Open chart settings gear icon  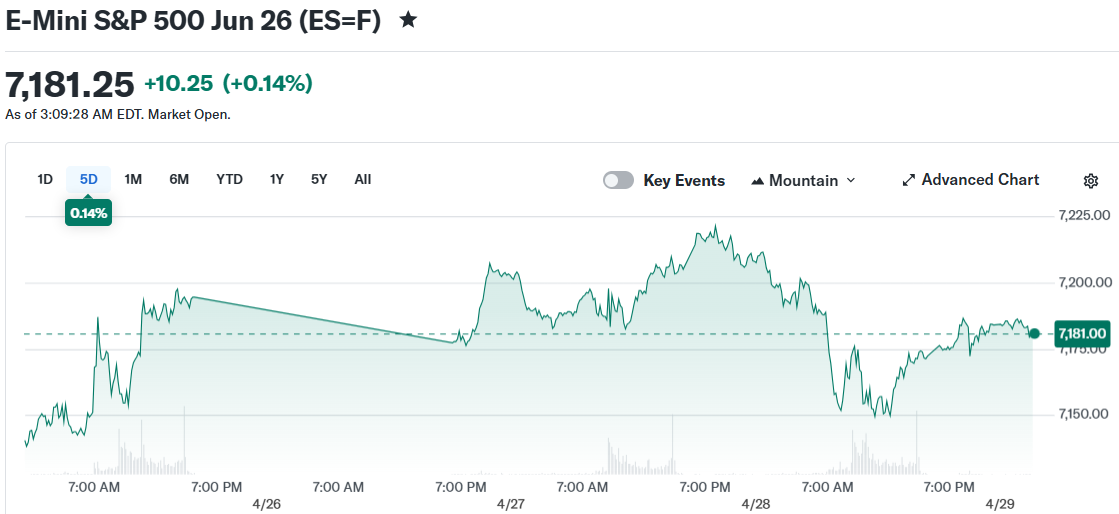tap(1090, 181)
